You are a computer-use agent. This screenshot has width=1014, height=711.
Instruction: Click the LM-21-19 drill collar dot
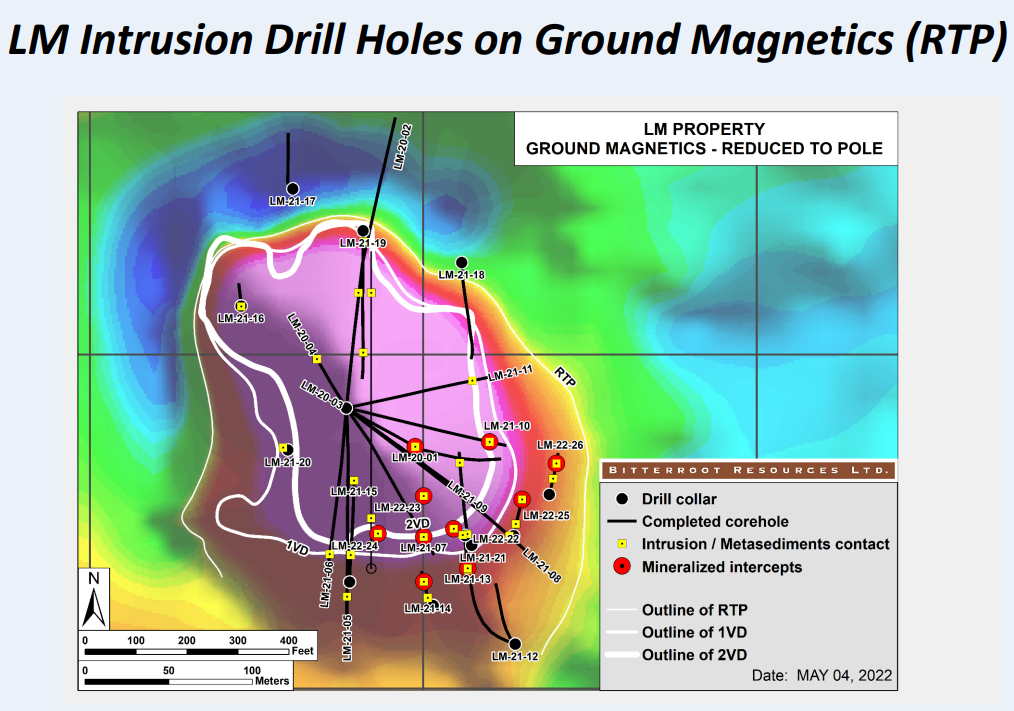[x=363, y=231]
